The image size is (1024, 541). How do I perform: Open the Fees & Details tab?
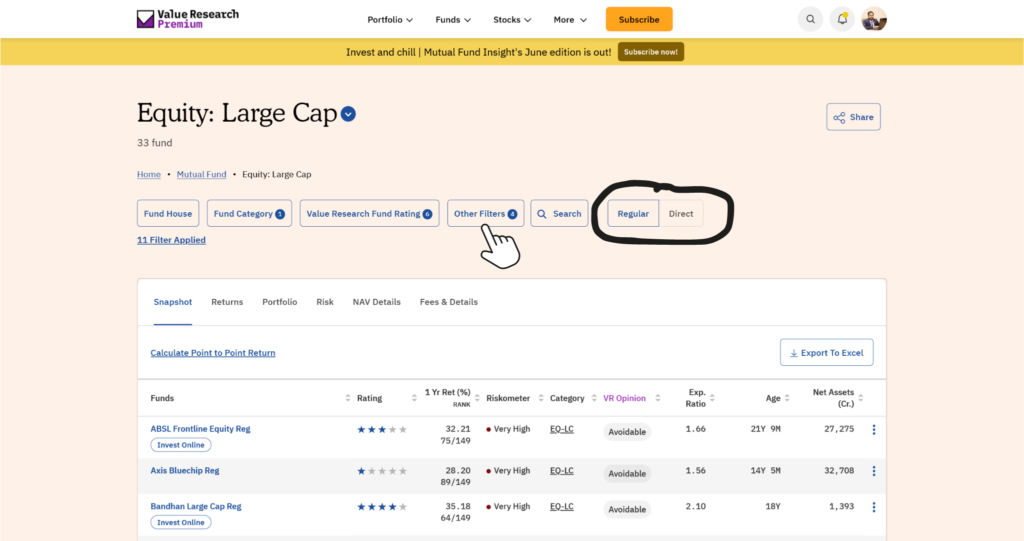point(448,302)
